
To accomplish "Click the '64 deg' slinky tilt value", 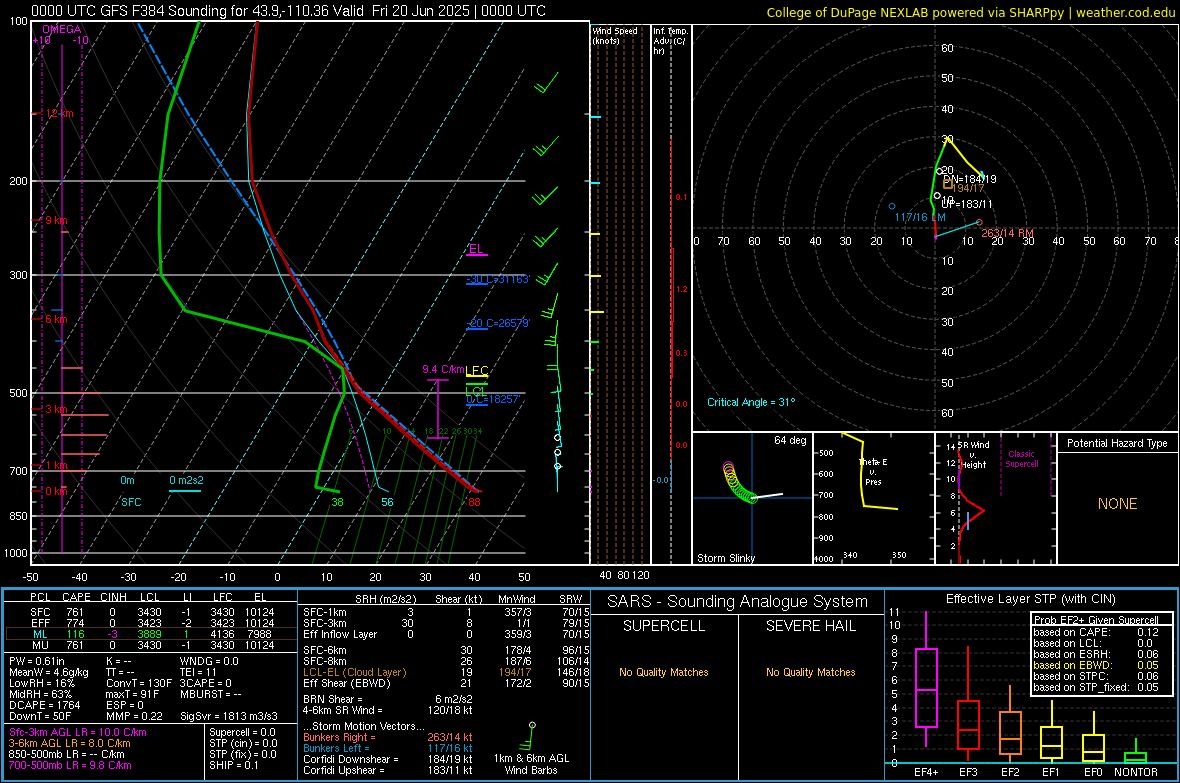I will pos(790,440).
